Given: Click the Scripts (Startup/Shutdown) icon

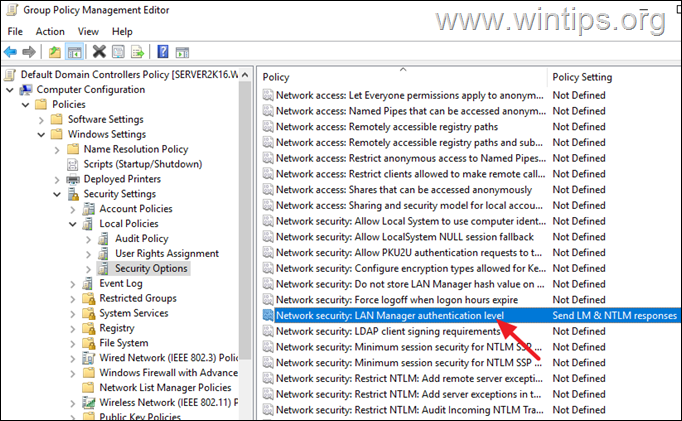Looking at the screenshot, I should click(72, 164).
